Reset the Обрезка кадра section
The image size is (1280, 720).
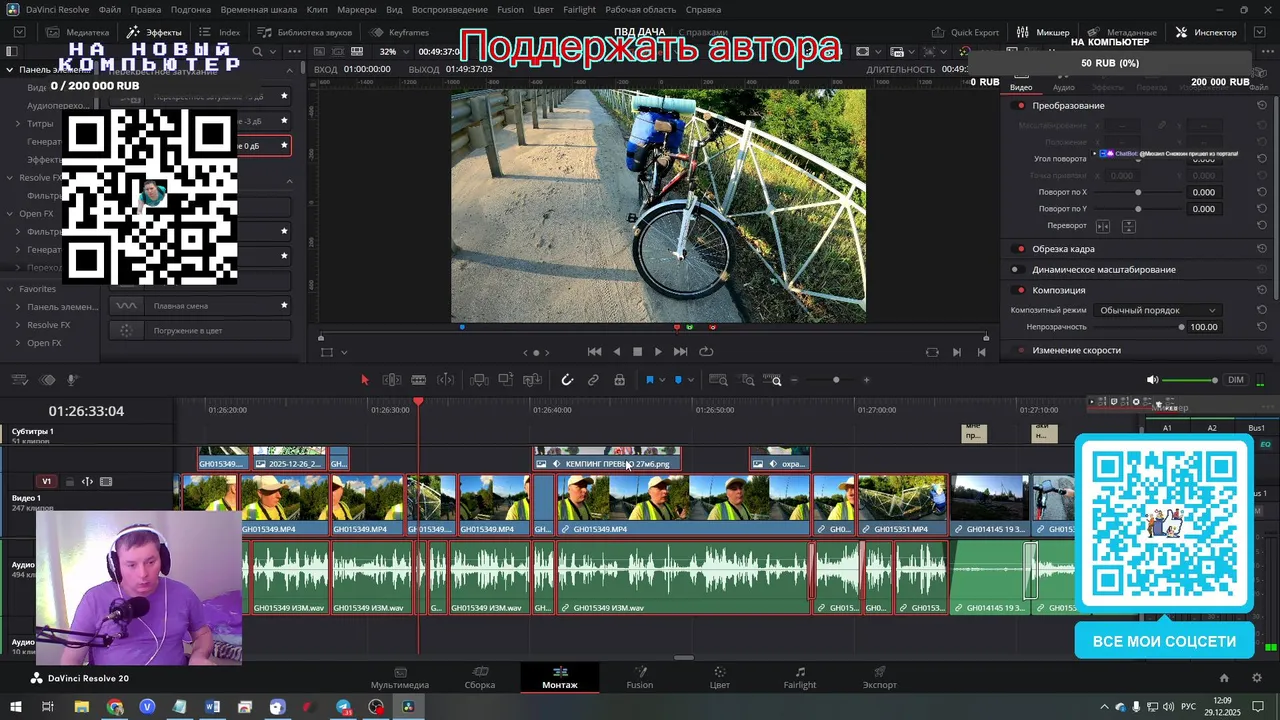click(1262, 249)
